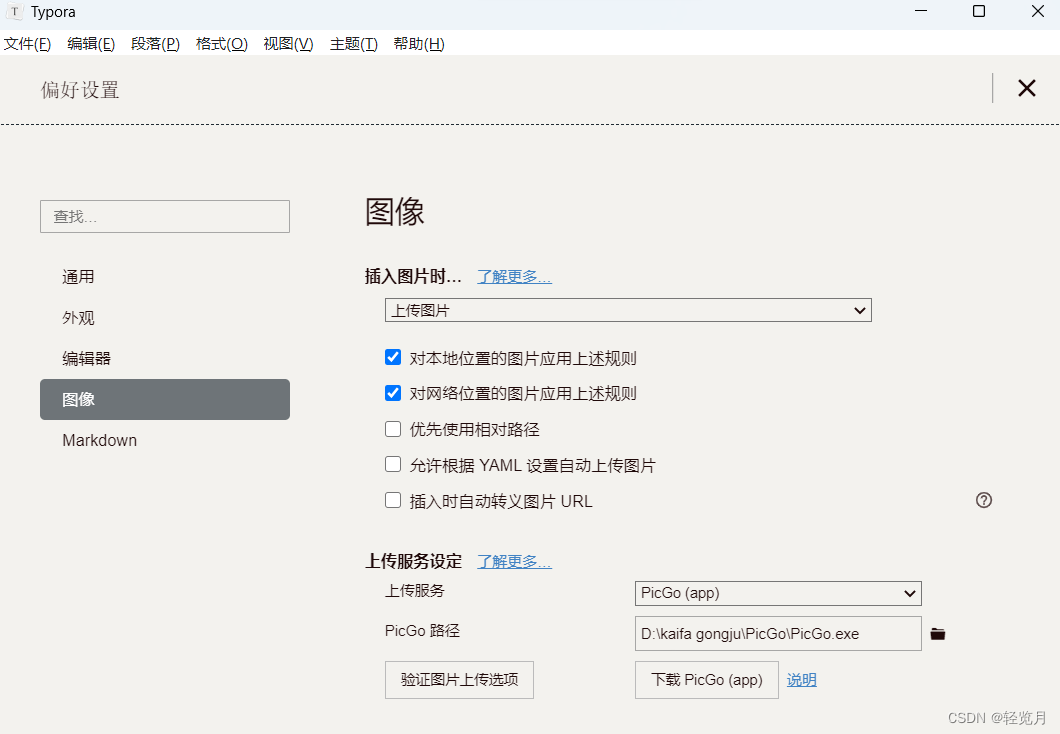Open the 格式(O) menu
1060x734 pixels.
(222, 44)
